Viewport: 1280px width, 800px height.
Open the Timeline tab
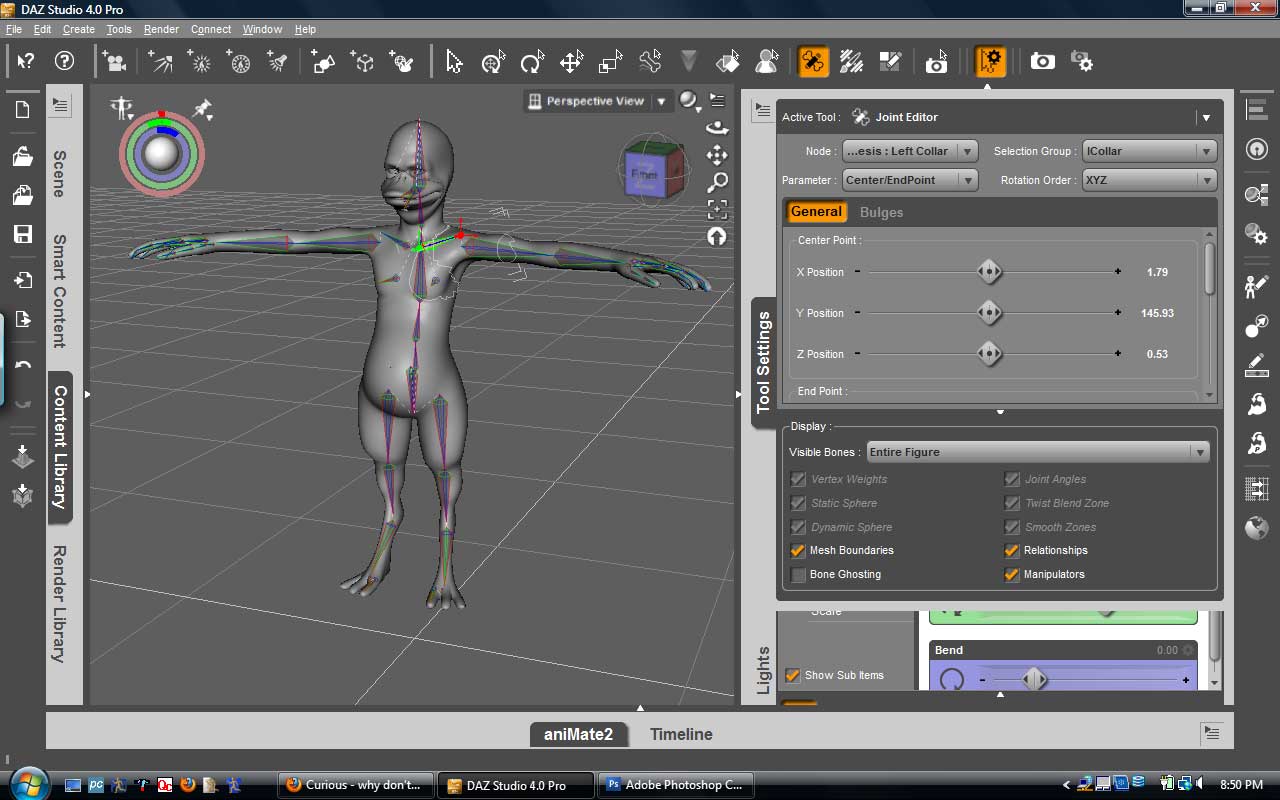pos(681,734)
